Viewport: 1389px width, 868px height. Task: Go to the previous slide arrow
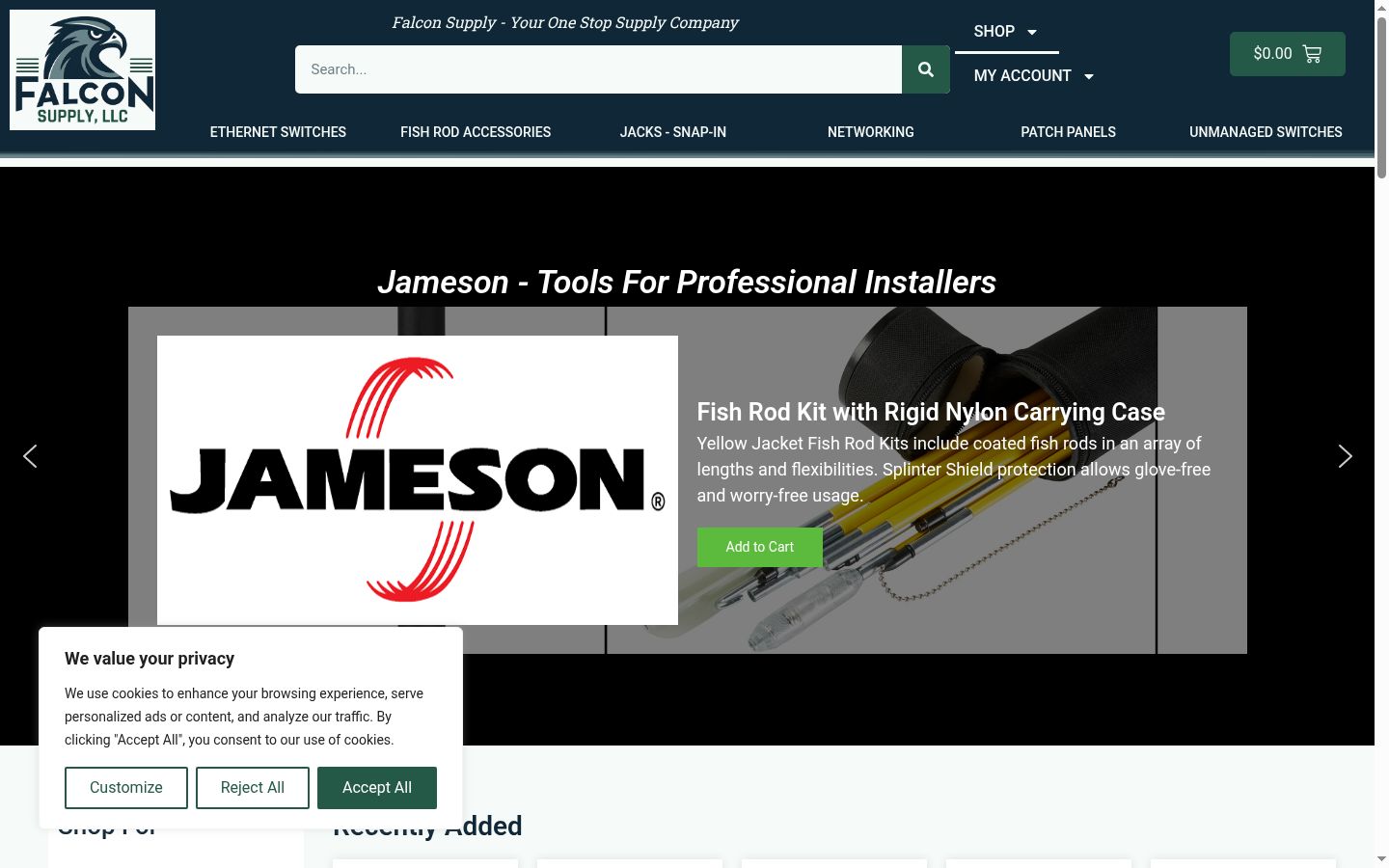[30, 456]
